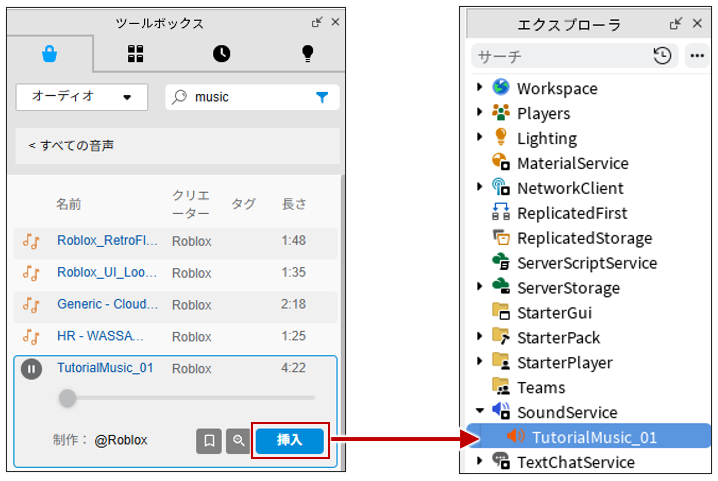
Task: Click the Lighting bulb icon in Explorer
Action: (500, 137)
